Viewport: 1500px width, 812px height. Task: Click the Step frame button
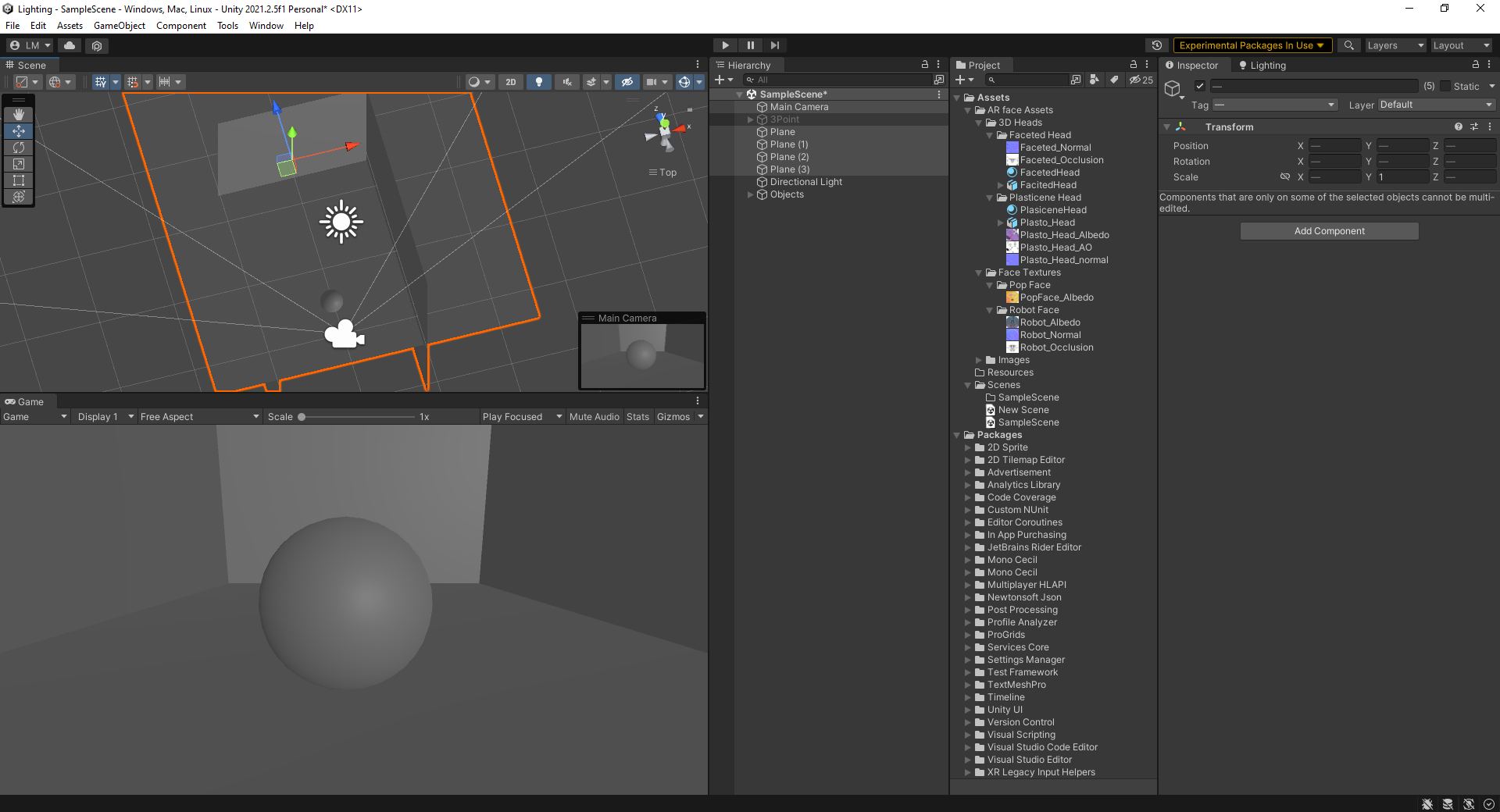point(774,45)
